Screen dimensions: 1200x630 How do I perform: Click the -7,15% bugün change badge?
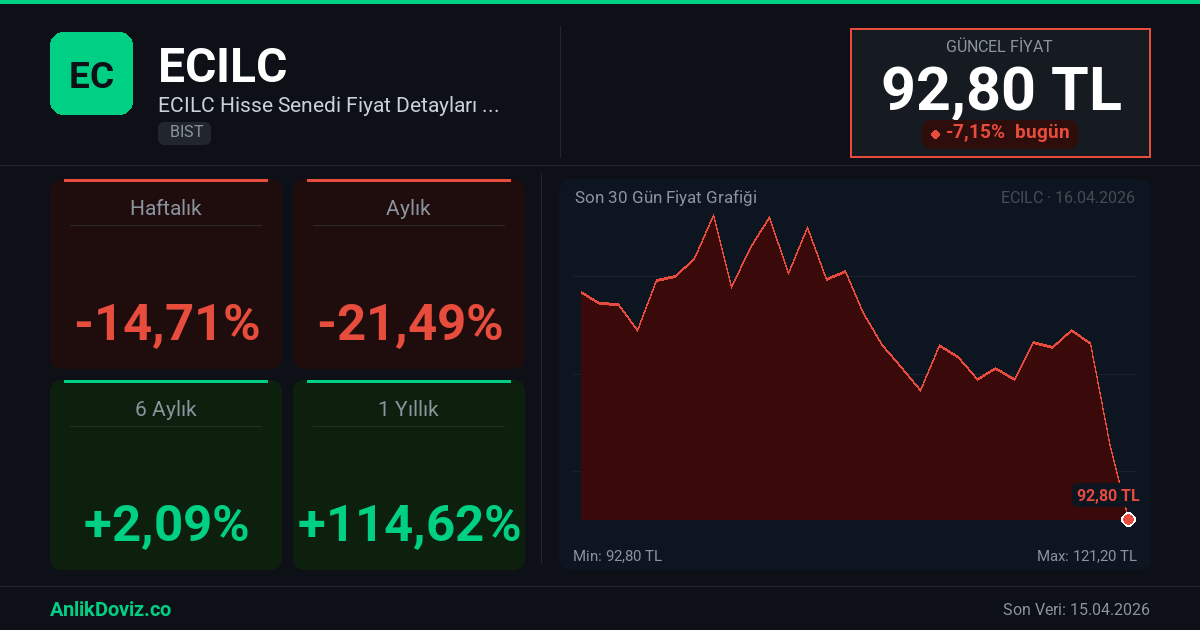[1000, 132]
